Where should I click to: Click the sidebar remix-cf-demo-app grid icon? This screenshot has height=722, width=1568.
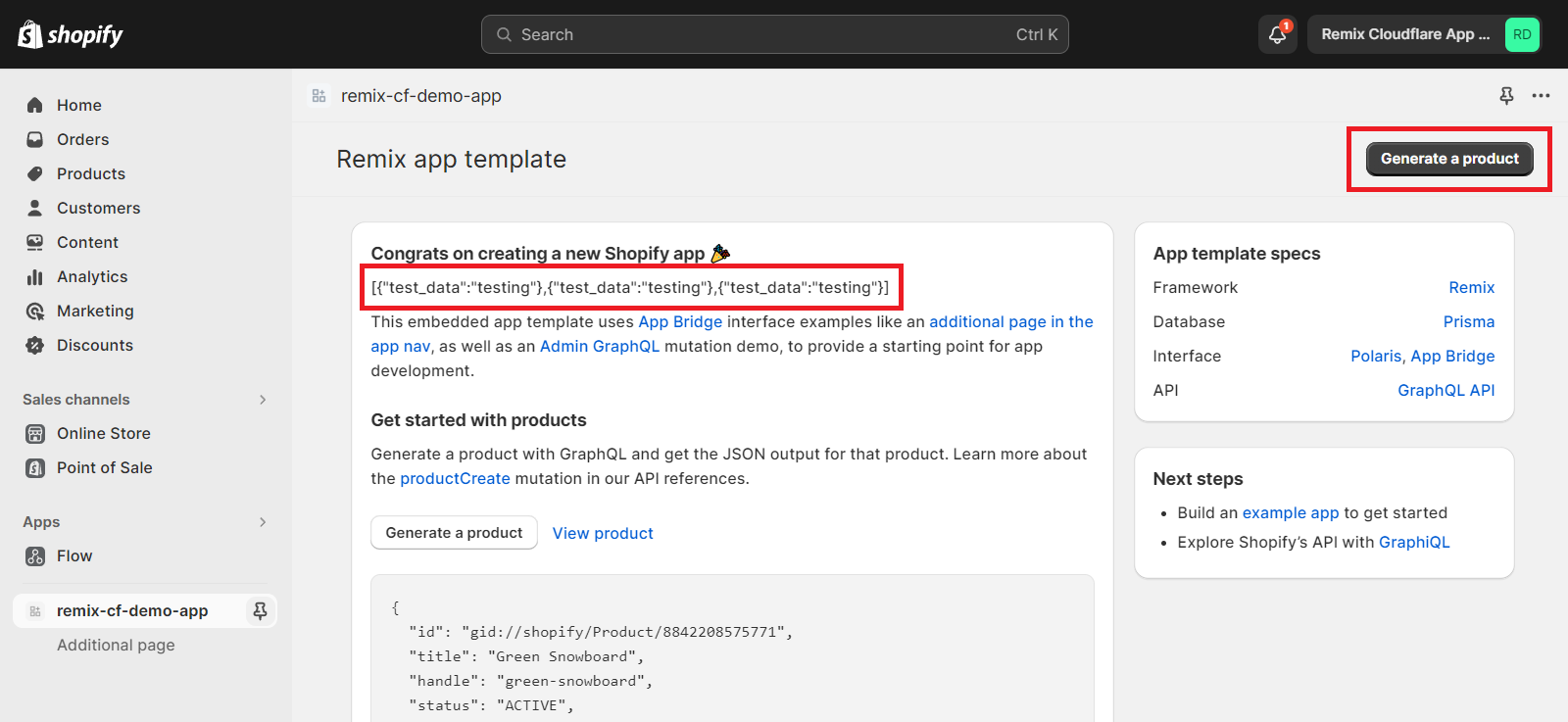pos(35,611)
